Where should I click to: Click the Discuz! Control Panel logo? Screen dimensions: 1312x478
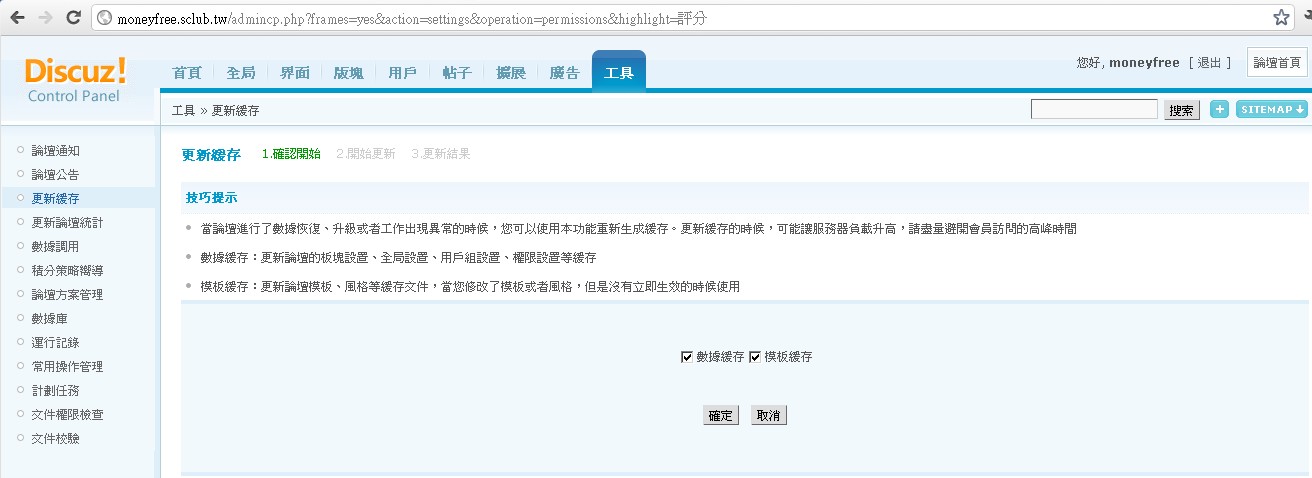tap(75, 78)
